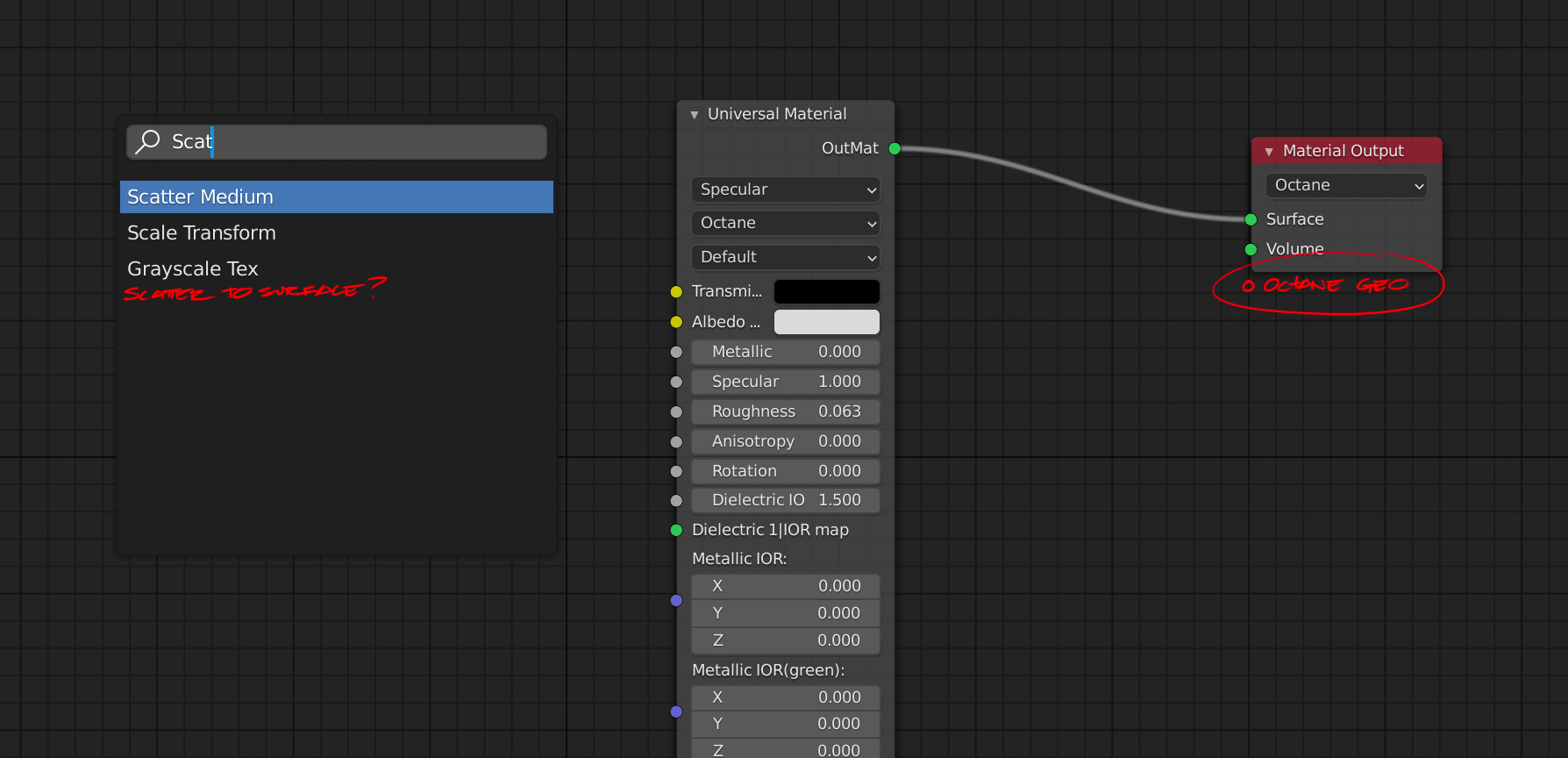Click the Surface input socket on Material Output

coord(1251,219)
